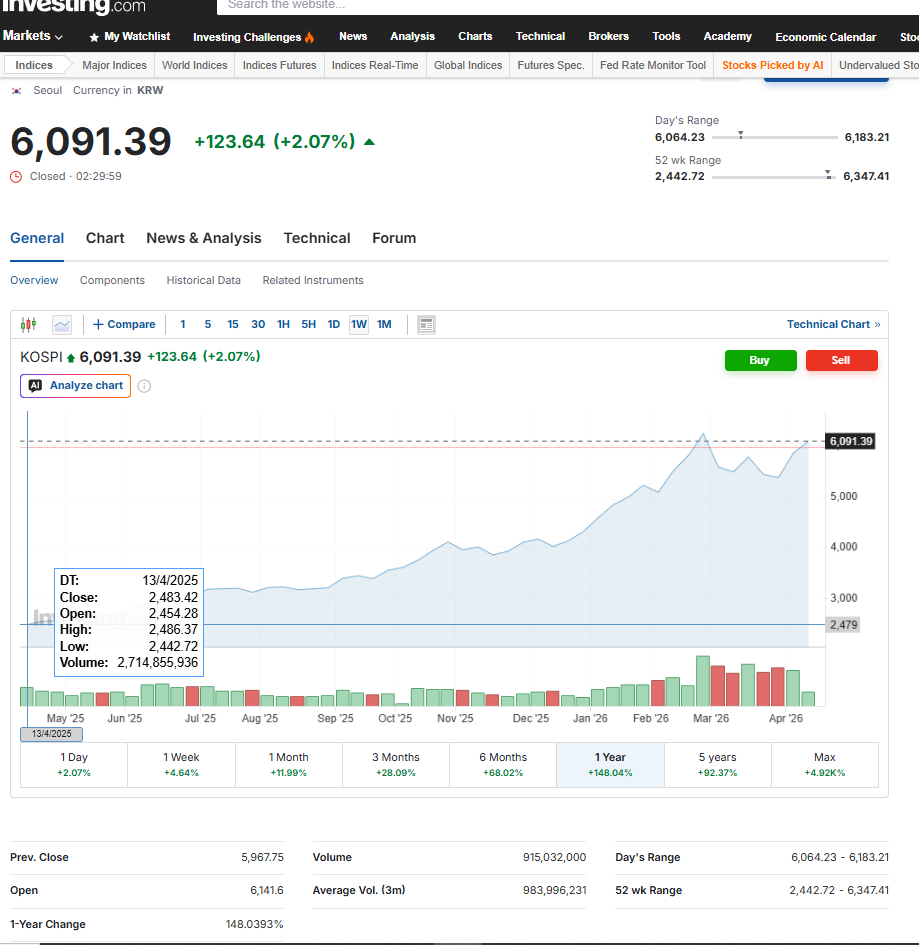Set chart interval to 1H
The image size is (919, 945).
pos(283,324)
